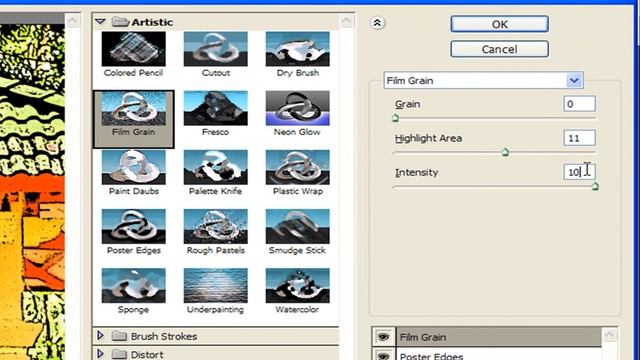Viewport: 640px width, 360px height.
Task: Collapse the Artistic folder triangle
Action: click(x=100, y=21)
